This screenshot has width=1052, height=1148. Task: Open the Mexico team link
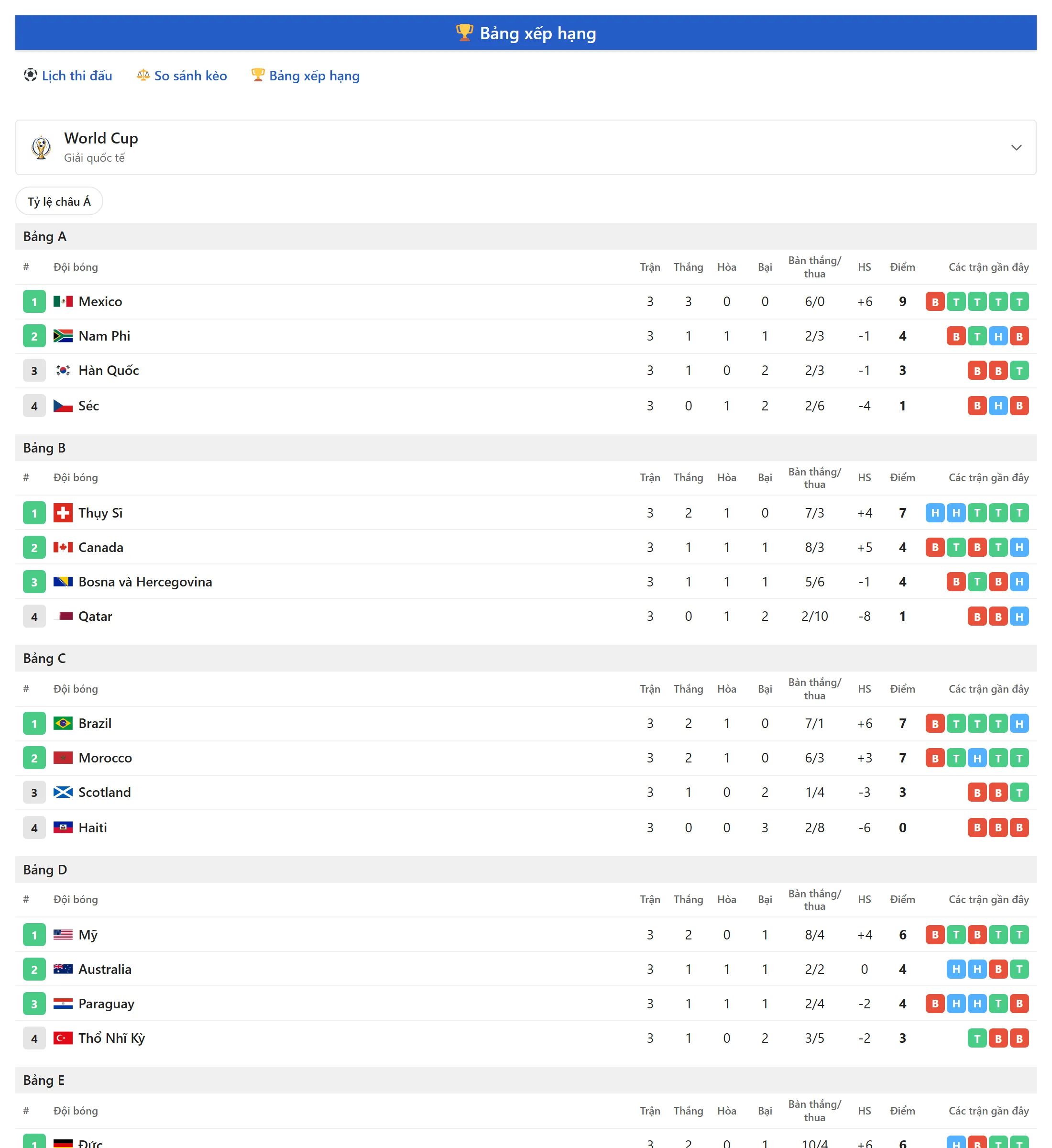(100, 302)
